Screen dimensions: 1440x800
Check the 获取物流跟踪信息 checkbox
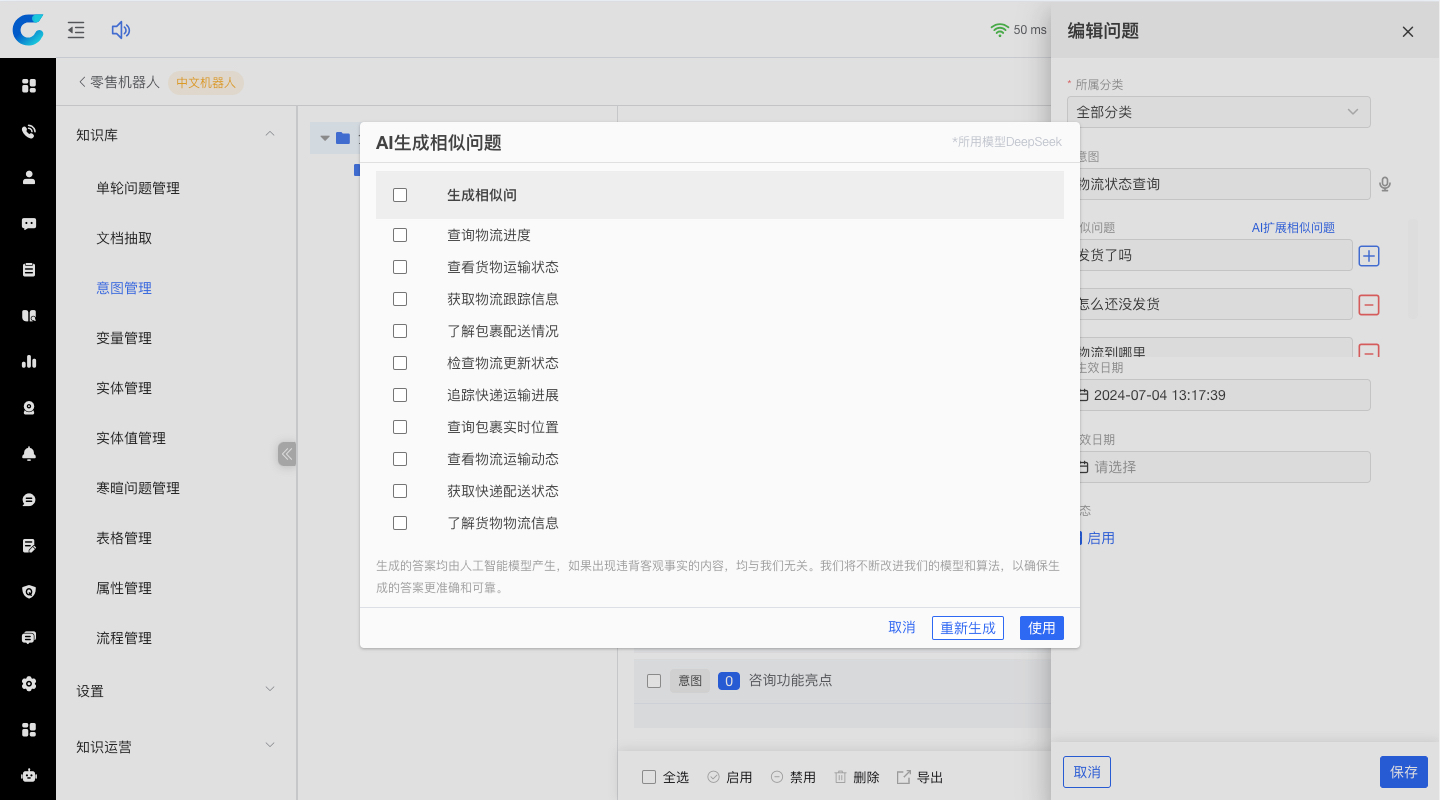click(400, 299)
